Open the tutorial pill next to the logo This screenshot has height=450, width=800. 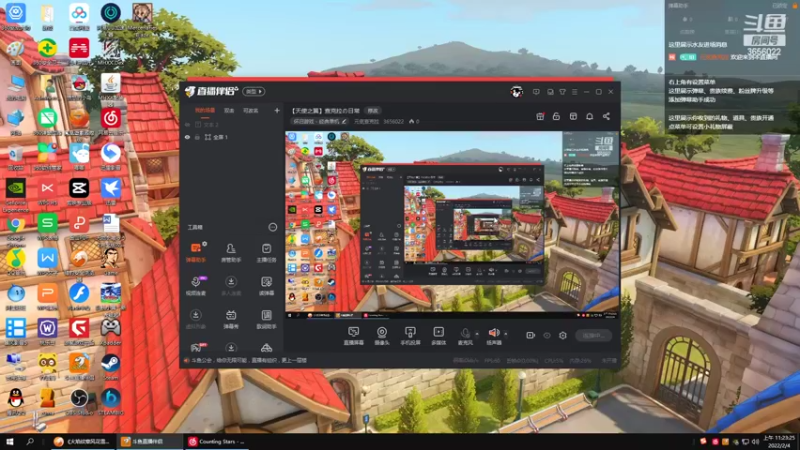coord(254,91)
